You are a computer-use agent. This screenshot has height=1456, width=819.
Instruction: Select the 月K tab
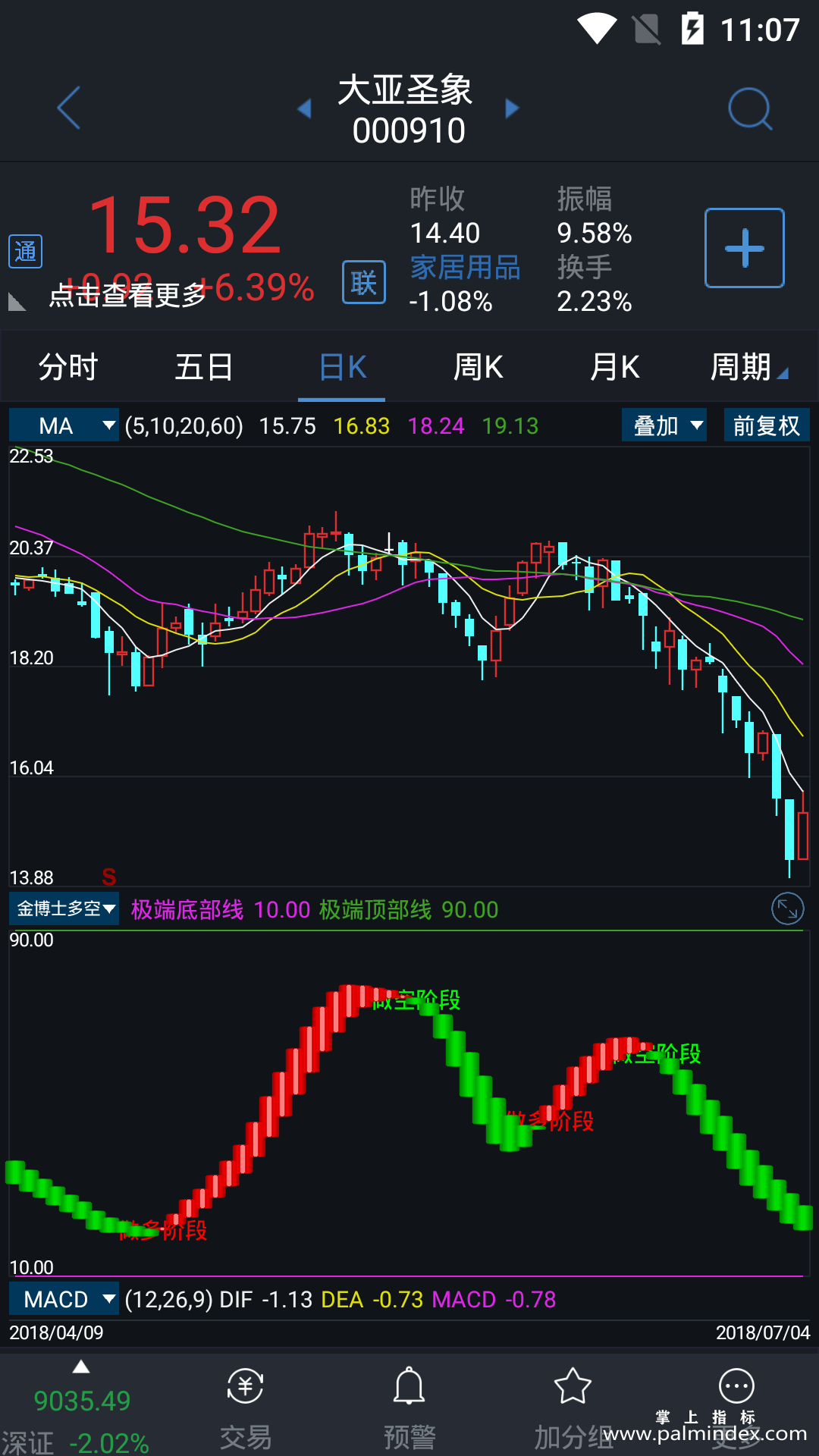pos(615,368)
